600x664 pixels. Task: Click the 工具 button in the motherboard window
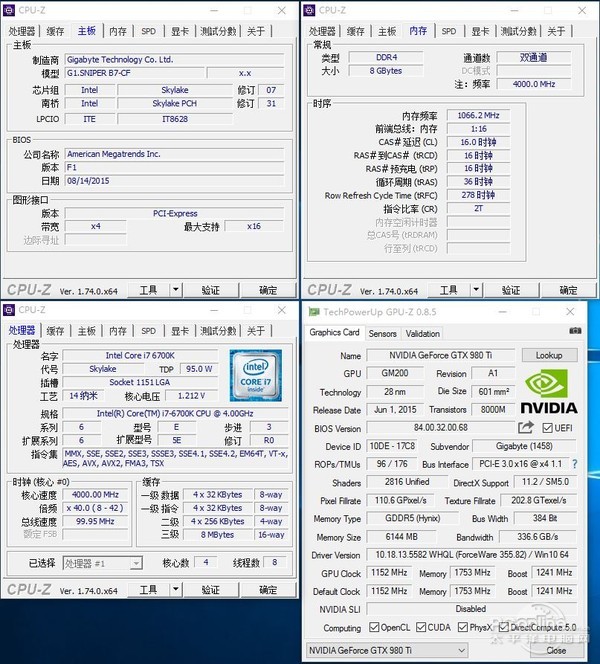coord(148,290)
